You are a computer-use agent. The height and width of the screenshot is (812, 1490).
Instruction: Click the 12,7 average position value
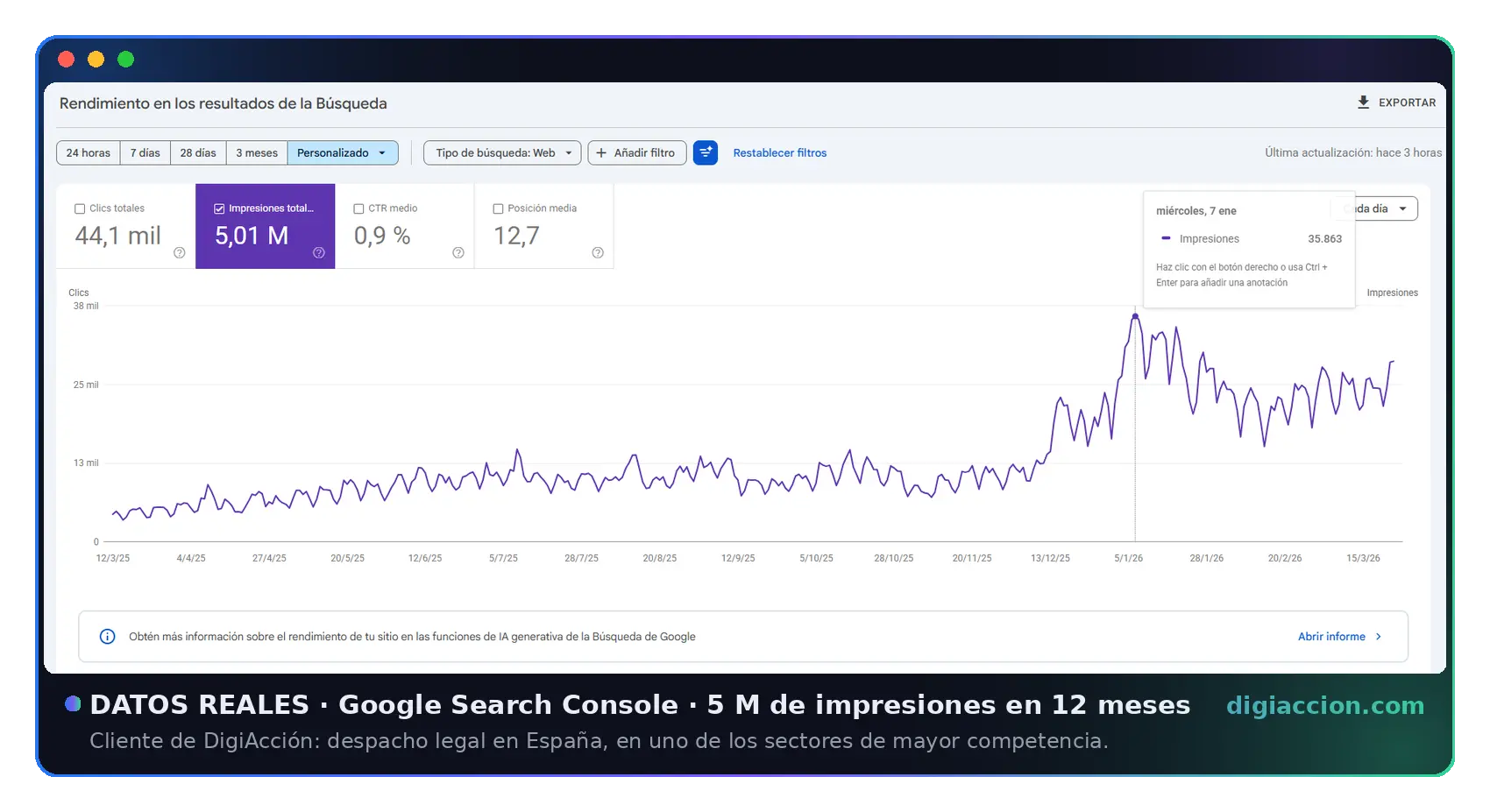(516, 236)
